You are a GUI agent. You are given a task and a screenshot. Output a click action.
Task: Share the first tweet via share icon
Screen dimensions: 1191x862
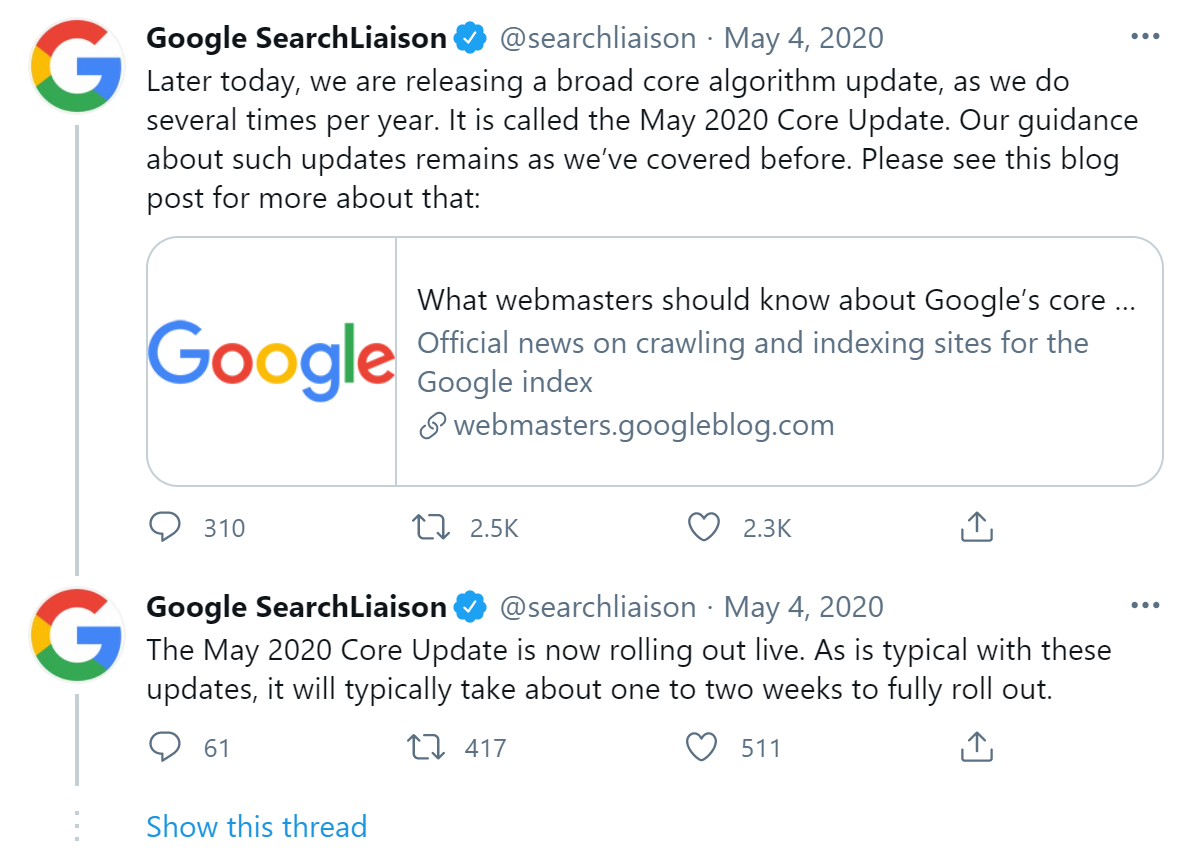tap(976, 527)
